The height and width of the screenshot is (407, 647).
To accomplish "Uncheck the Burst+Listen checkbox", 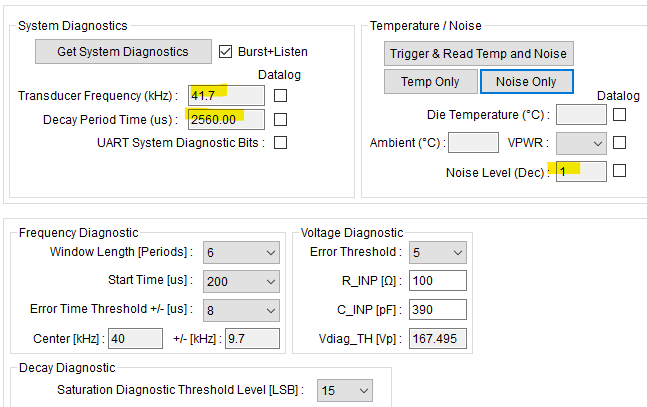I will tap(225, 52).
